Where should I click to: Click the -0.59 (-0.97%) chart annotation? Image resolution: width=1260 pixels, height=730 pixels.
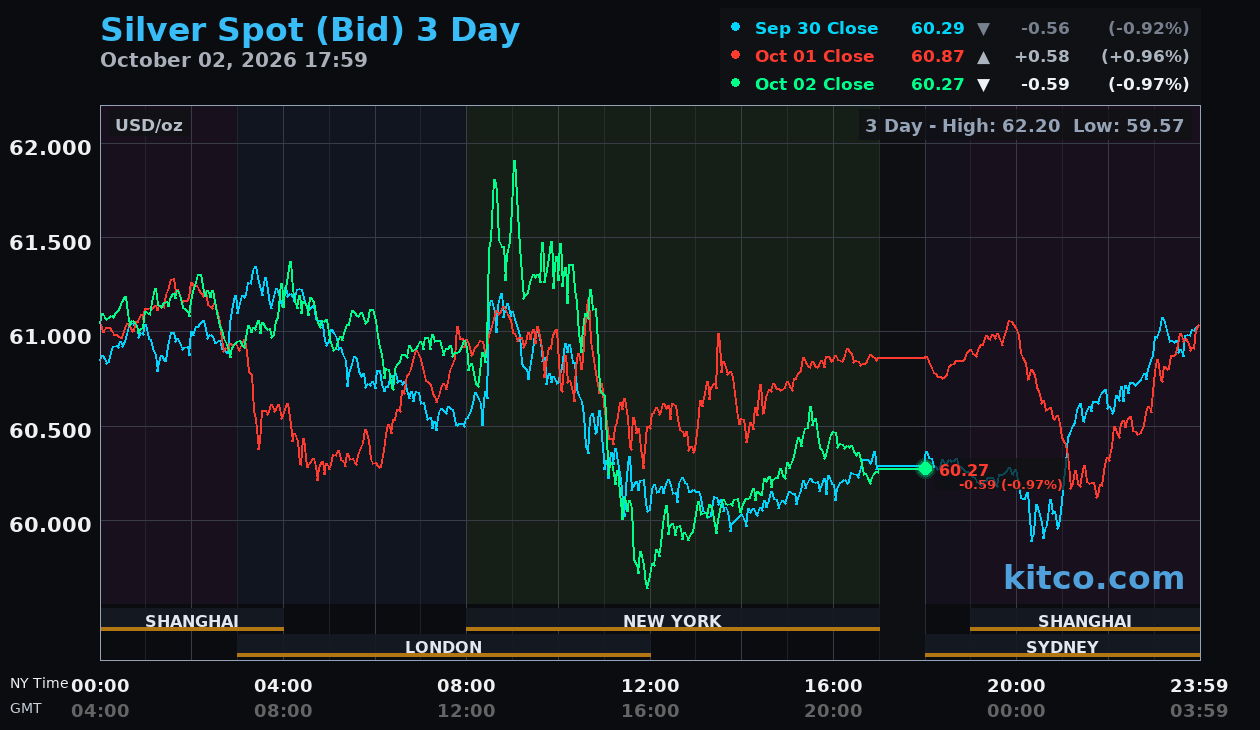pos(1011,485)
